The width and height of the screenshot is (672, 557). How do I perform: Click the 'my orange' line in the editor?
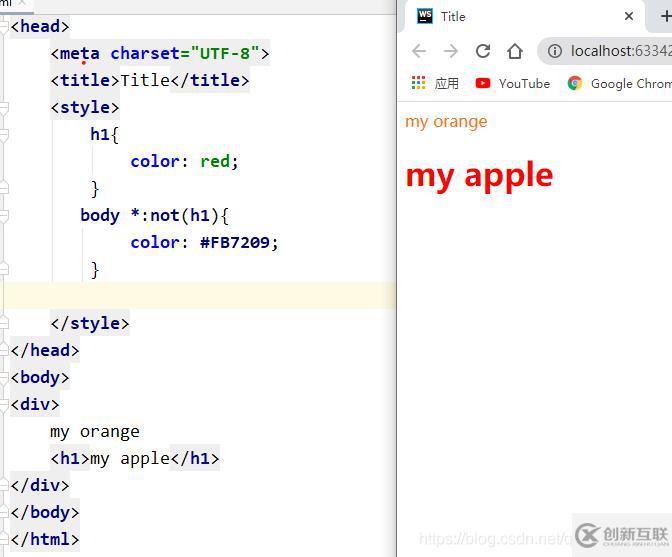coord(95,432)
